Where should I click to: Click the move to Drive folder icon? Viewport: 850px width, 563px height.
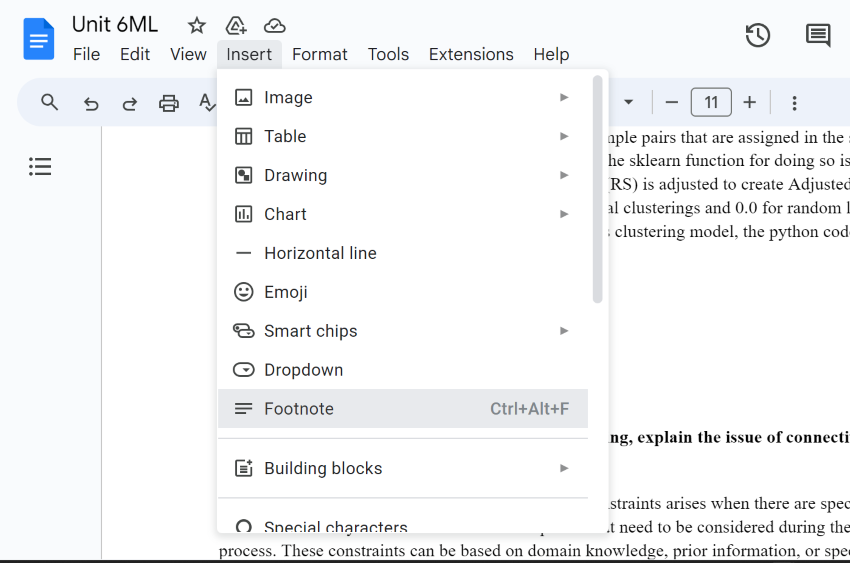[236, 26]
